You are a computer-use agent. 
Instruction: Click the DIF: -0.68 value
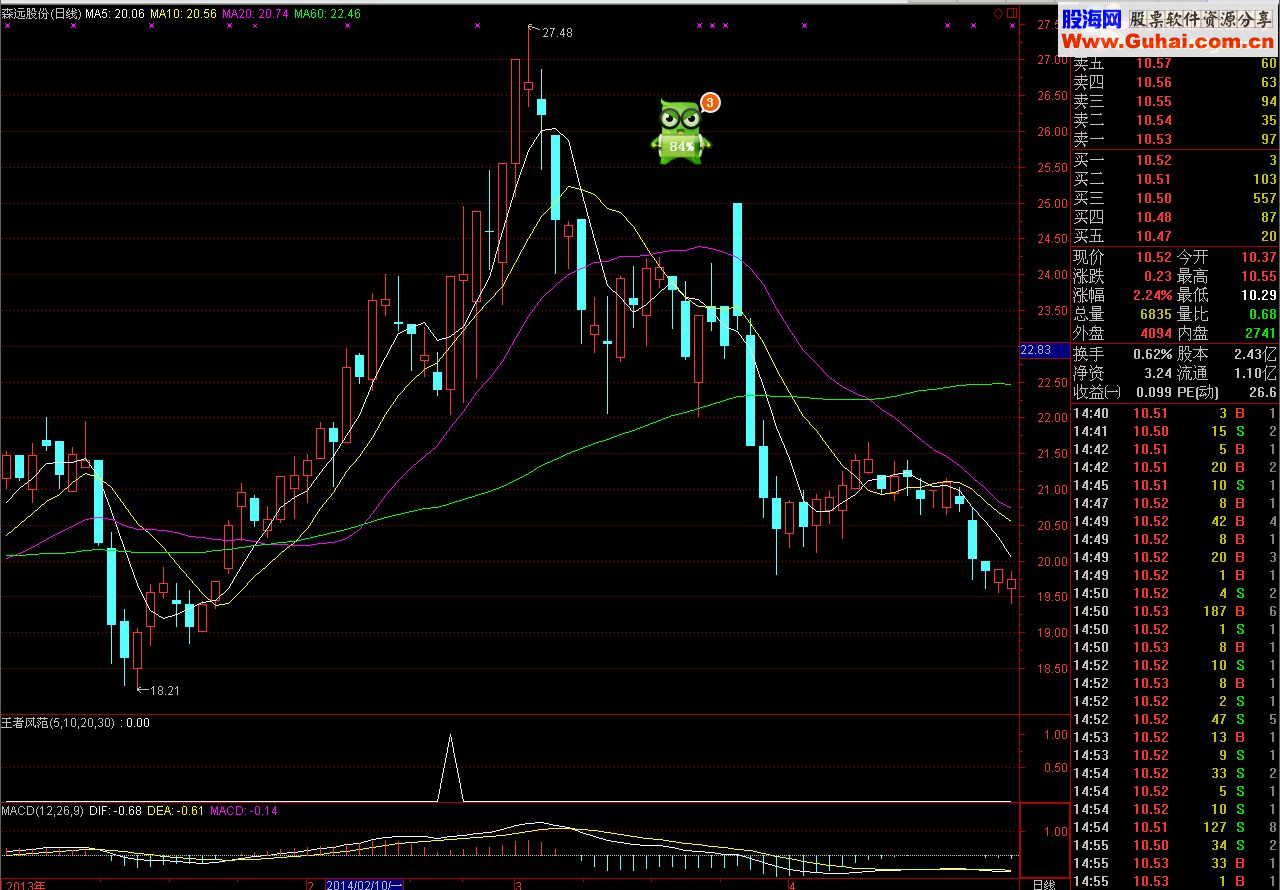click(116, 809)
